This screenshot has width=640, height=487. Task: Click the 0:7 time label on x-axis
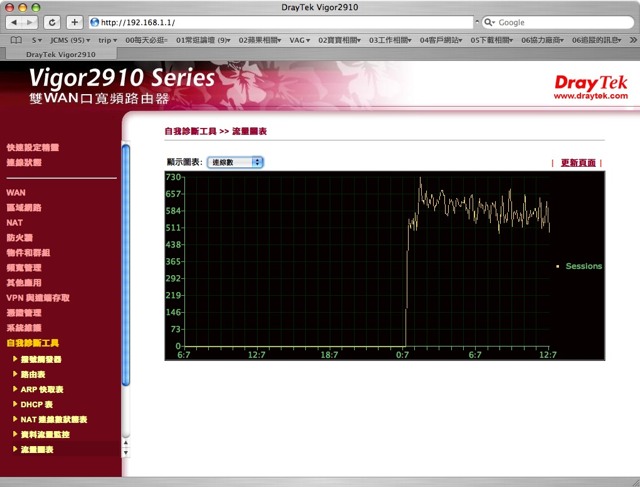coord(402,355)
